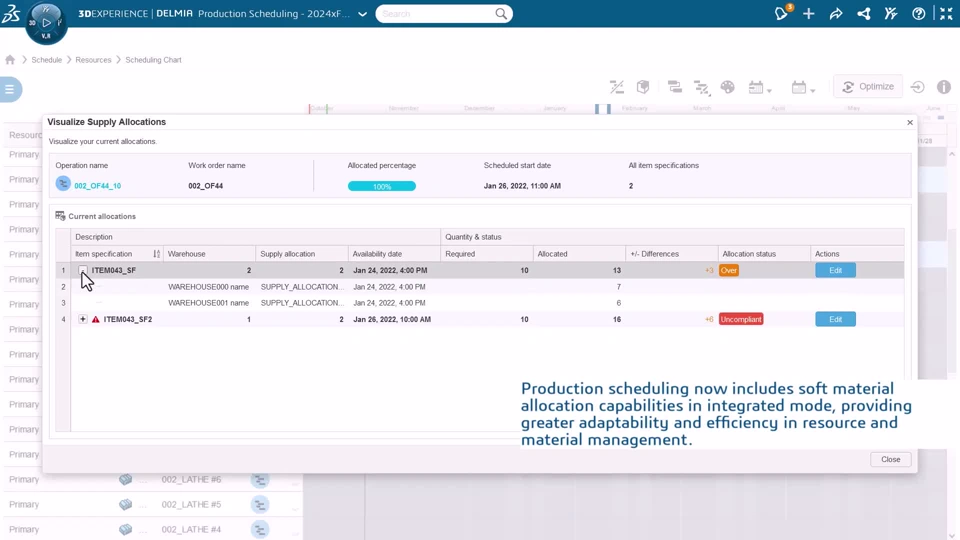Open the side menu hamburger button

coord(10,89)
